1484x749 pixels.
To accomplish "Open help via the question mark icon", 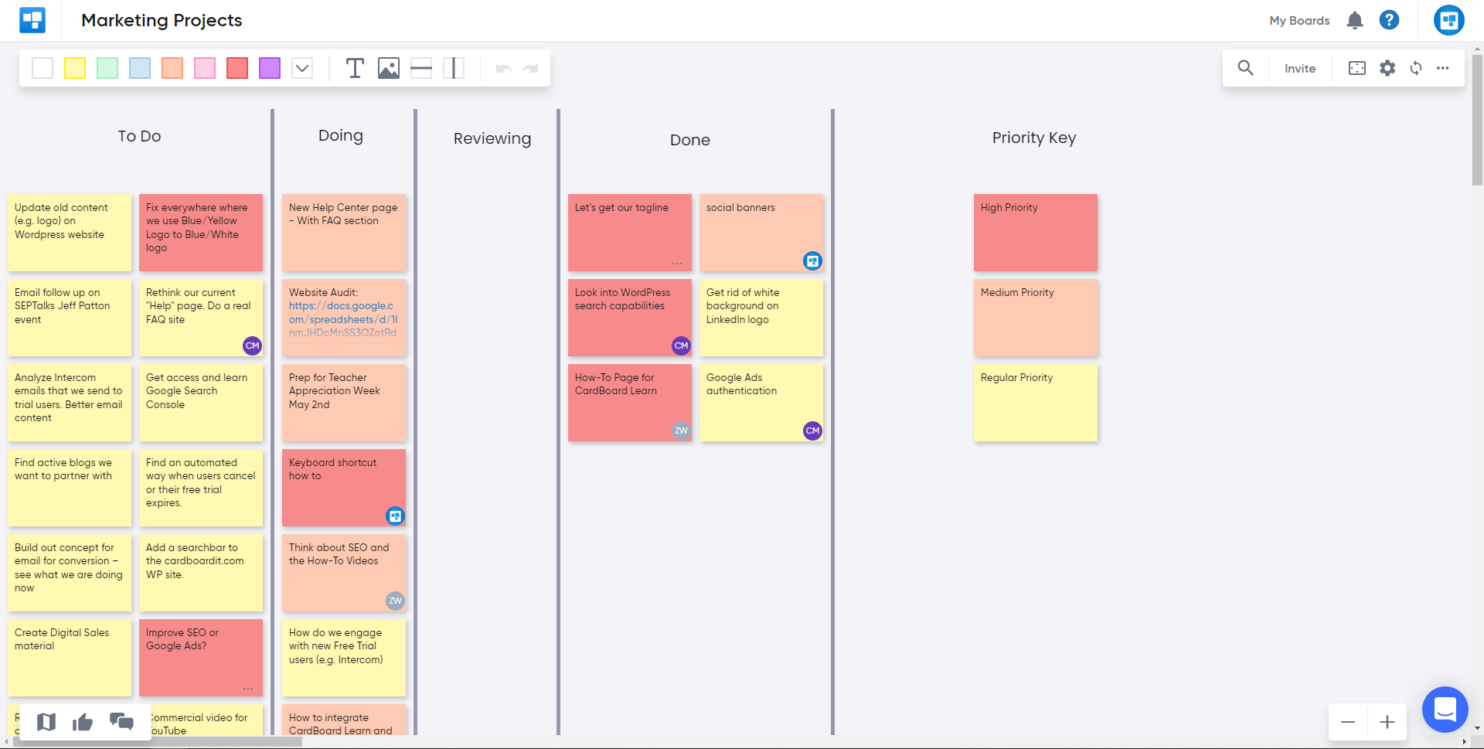I will (x=1389, y=20).
